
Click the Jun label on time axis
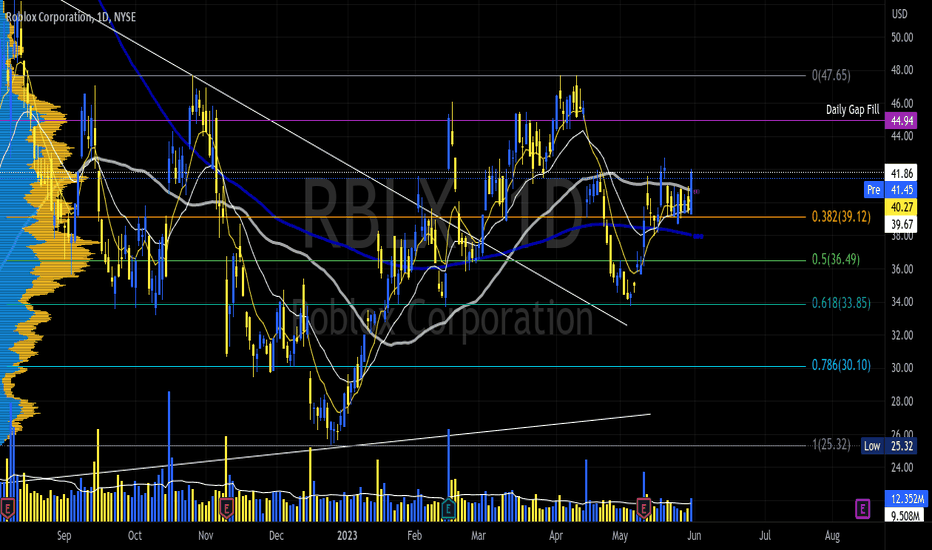click(x=694, y=536)
